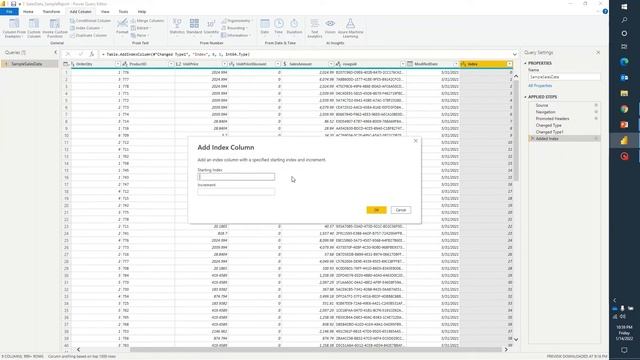Click the Windows Start button
The image size is (640, 360).
(x=624, y=7)
